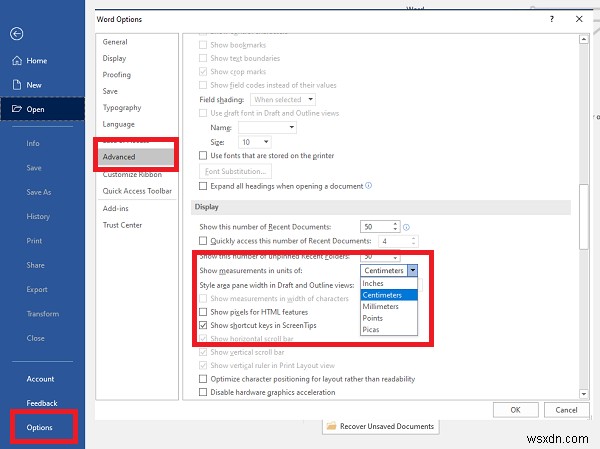Enable Show pixels for HTML features

click(x=203, y=312)
